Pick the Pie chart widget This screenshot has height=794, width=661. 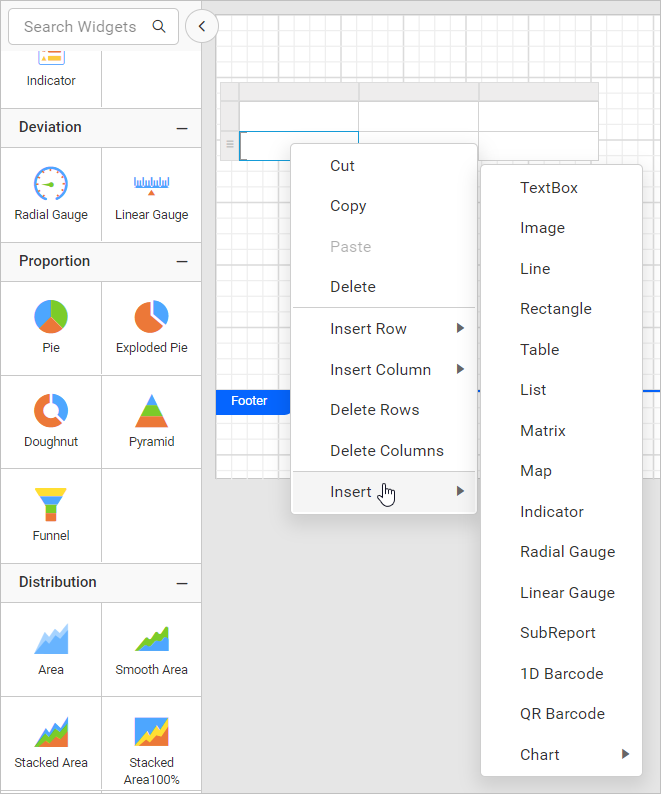click(x=51, y=328)
